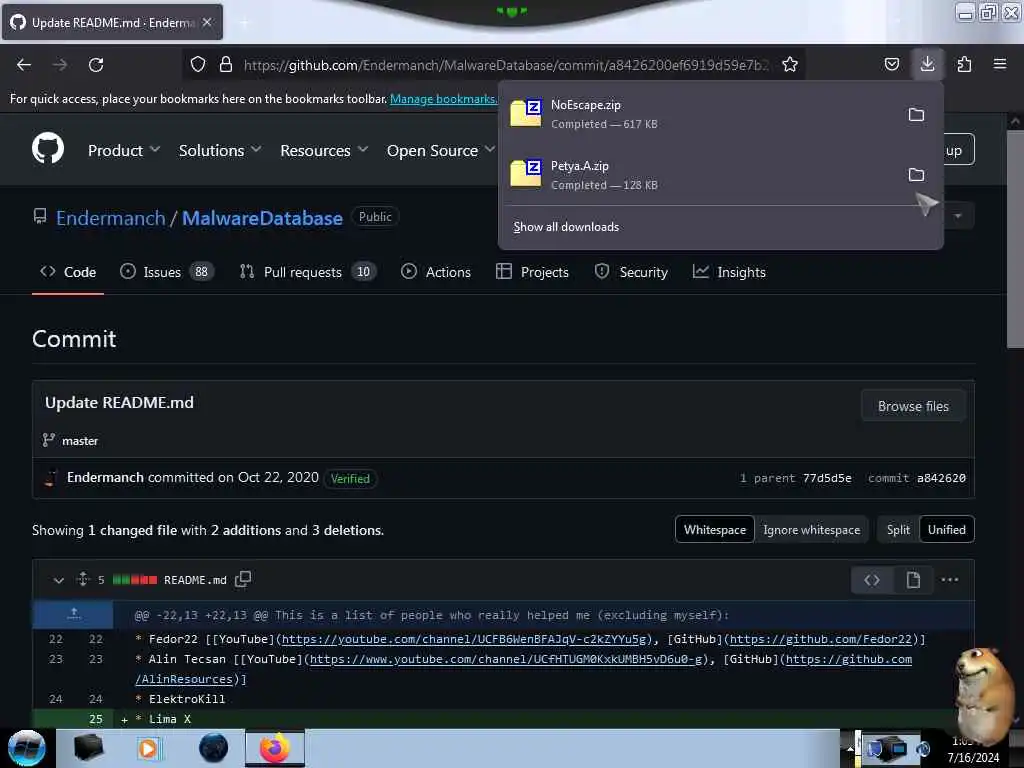This screenshot has height=768, width=1024.
Task: Display the source diff view icon
Action: (872, 579)
